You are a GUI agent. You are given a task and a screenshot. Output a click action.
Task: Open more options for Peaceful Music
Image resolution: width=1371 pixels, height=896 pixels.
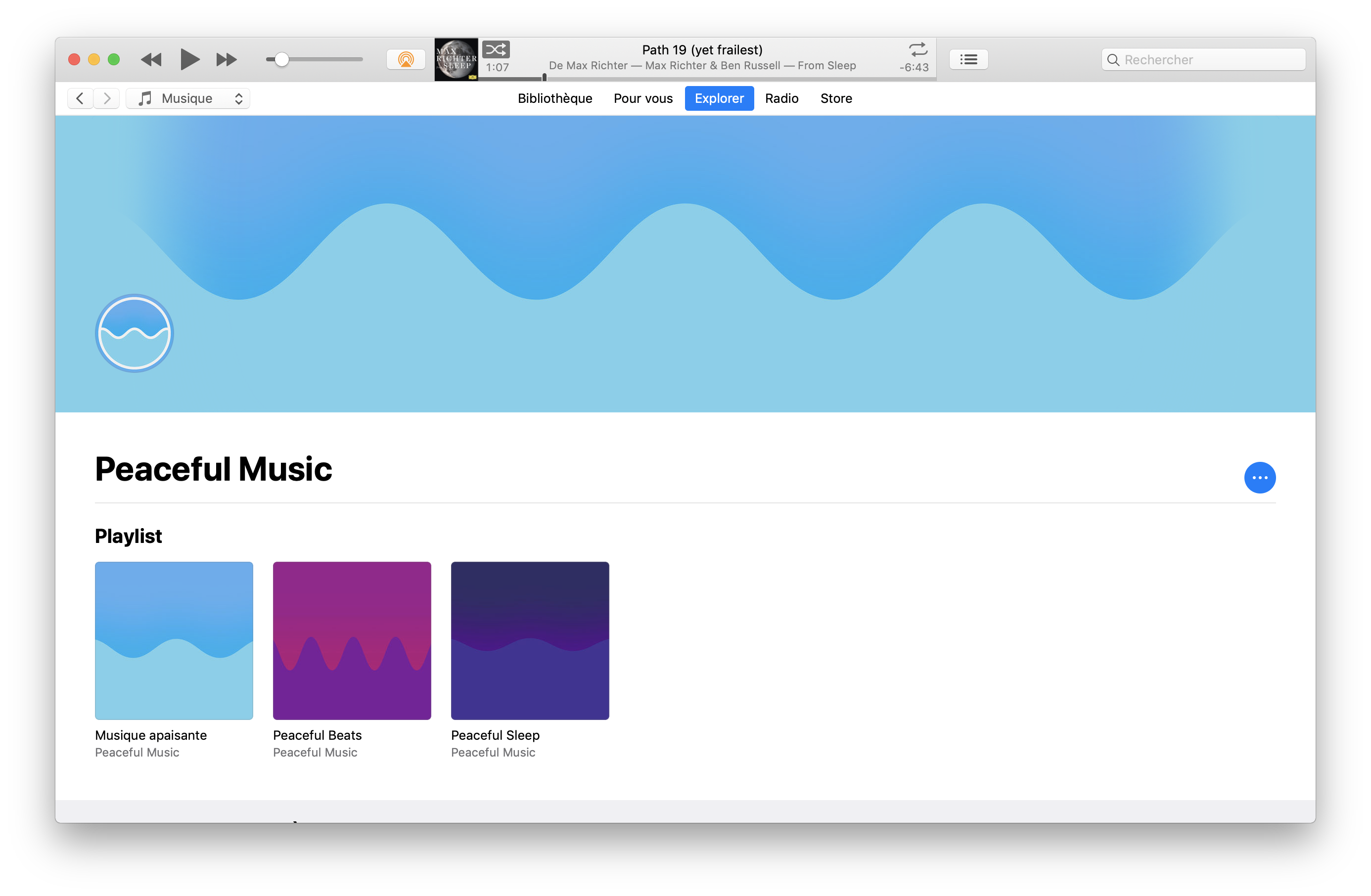click(x=1260, y=477)
